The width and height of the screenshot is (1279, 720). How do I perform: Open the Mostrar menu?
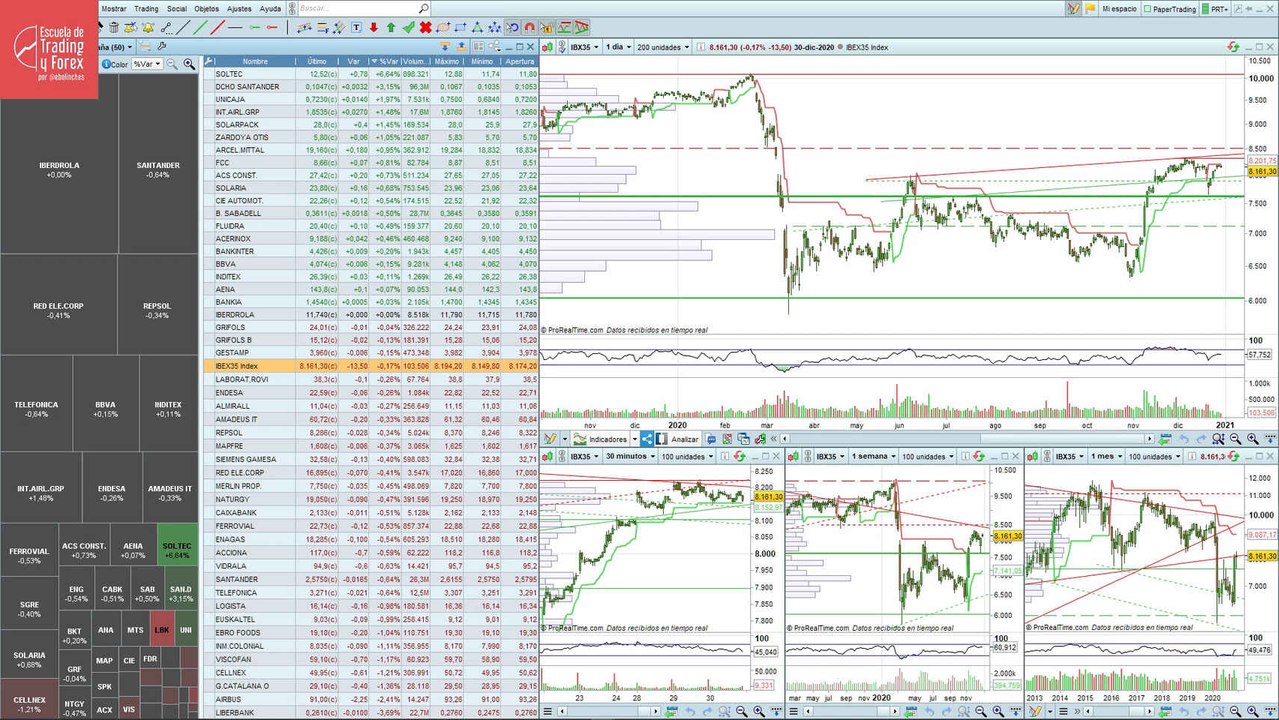click(x=114, y=8)
